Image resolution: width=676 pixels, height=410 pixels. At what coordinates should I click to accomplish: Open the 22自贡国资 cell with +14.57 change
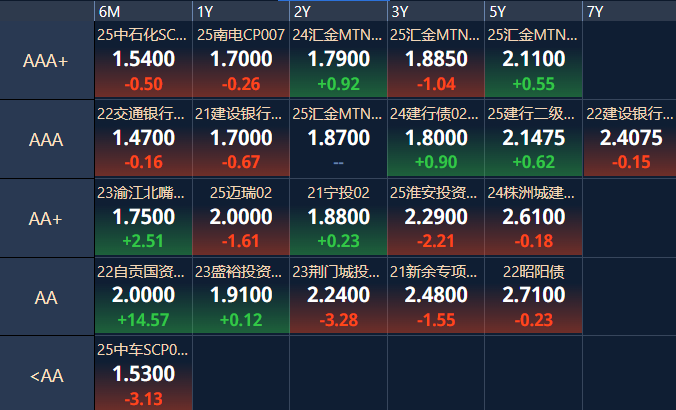(143, 297)
